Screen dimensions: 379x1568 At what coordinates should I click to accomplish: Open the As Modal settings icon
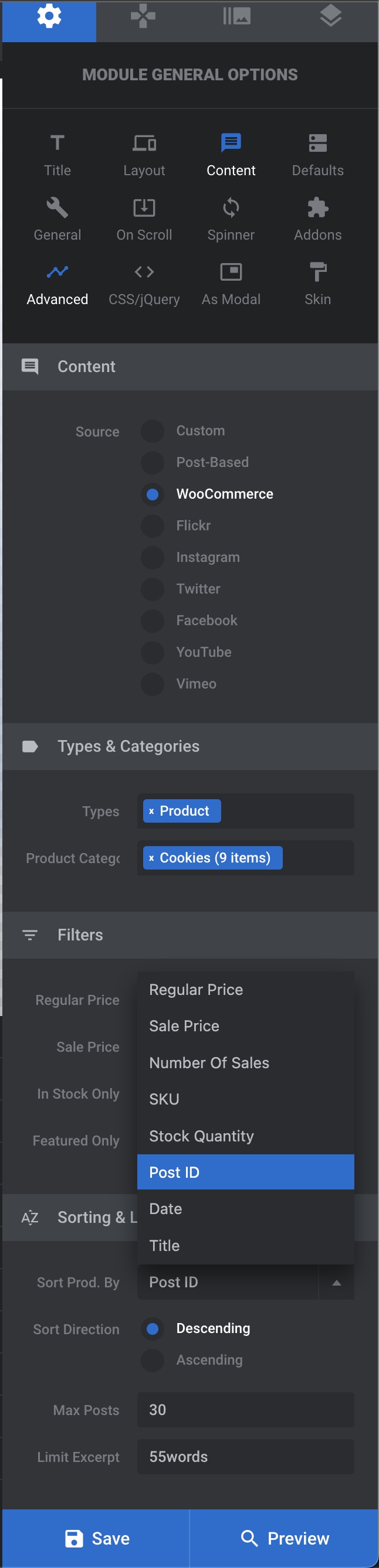[x=231, y=272]
